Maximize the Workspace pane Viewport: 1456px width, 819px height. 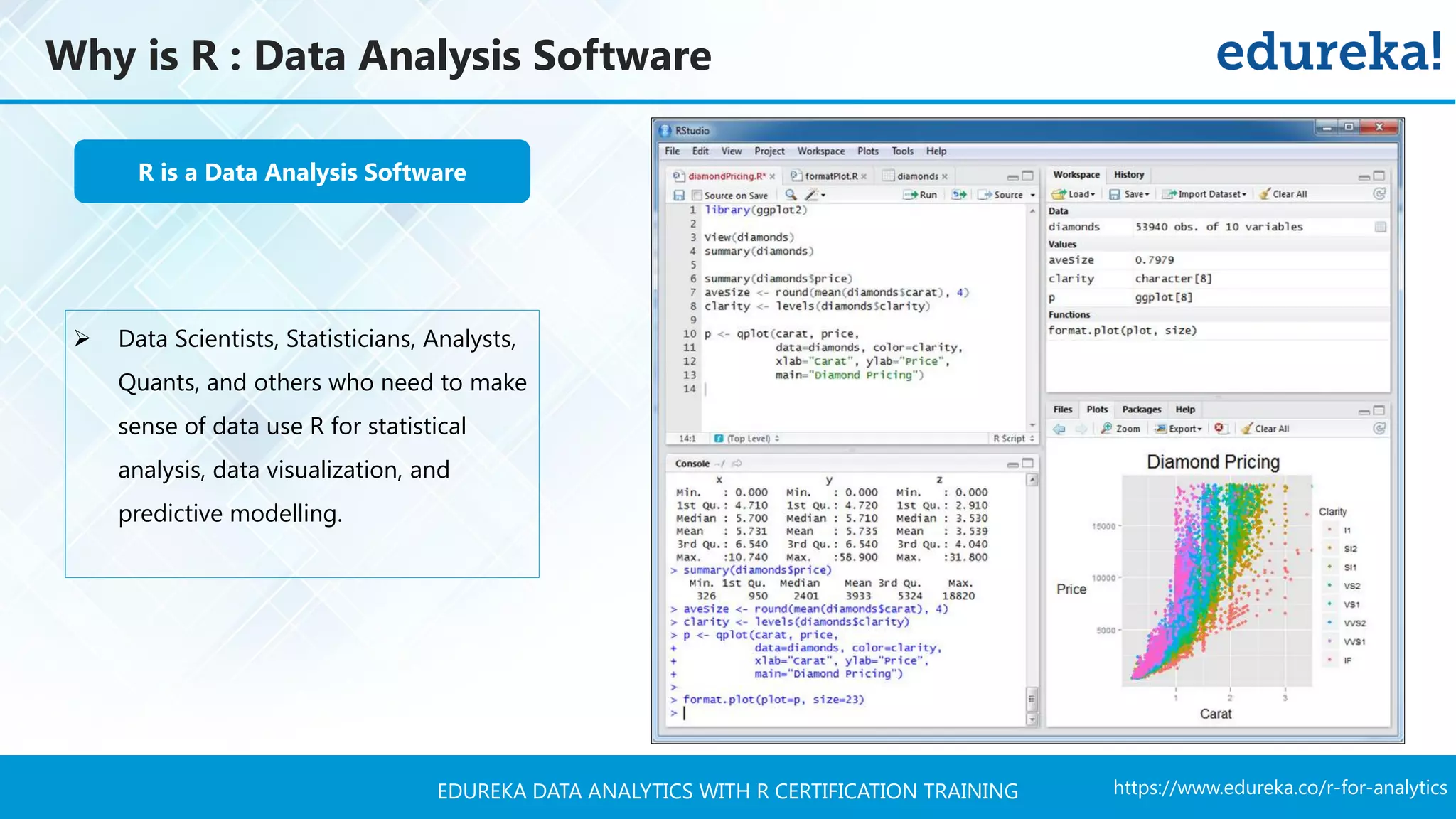tap(1379, 176)
